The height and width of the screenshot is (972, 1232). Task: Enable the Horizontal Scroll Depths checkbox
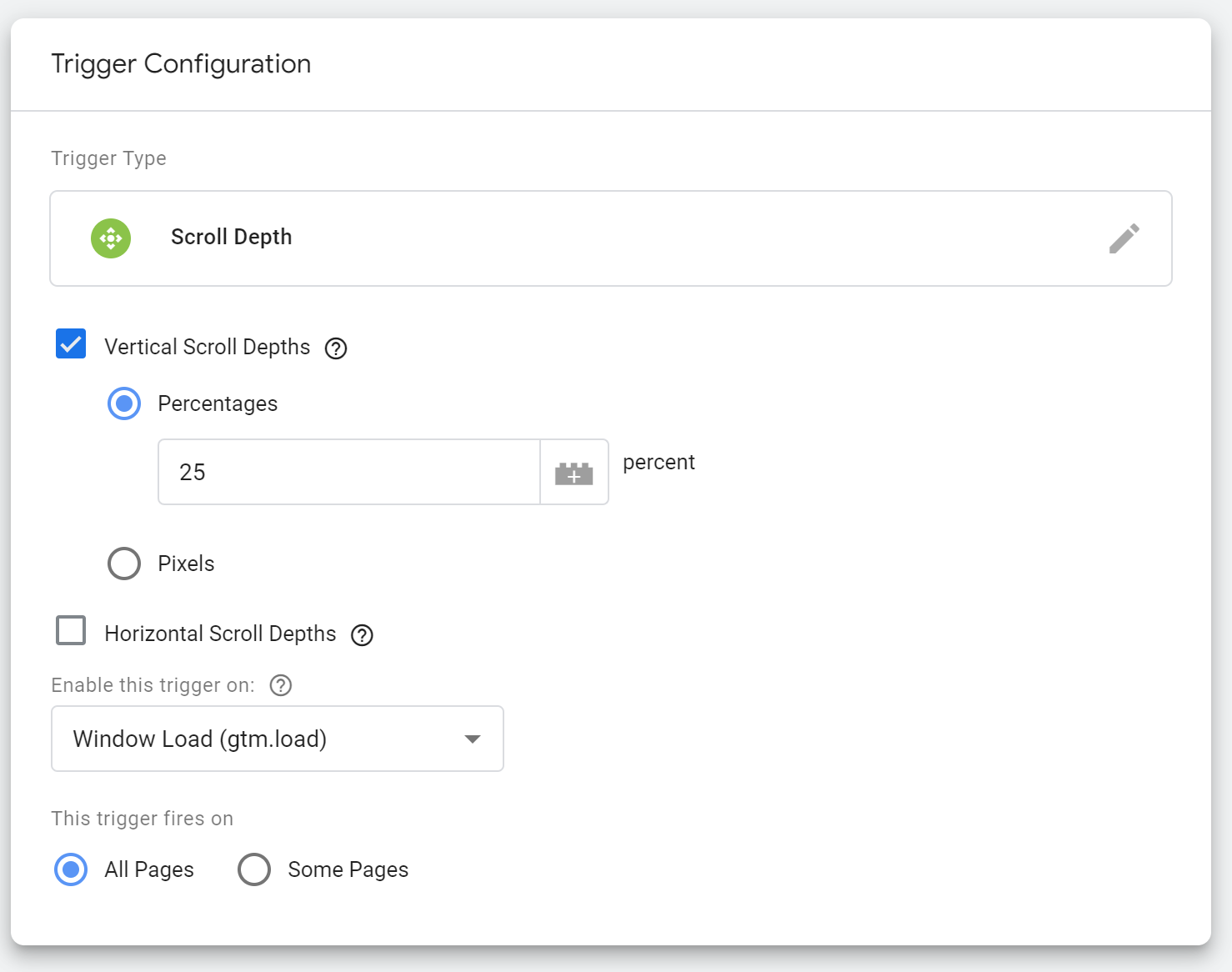(71, 630)
